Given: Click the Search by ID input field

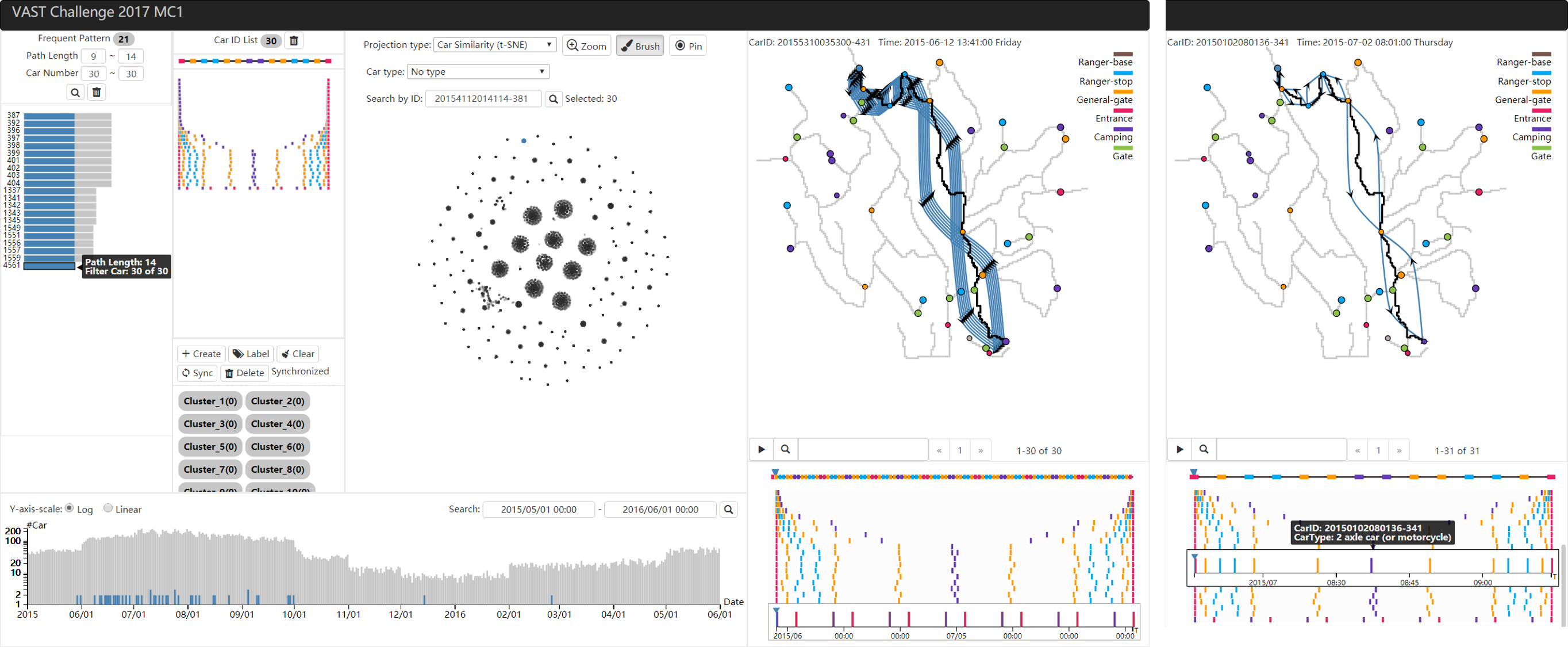Looking at the screenshot, I should click(x=483, y=99).
